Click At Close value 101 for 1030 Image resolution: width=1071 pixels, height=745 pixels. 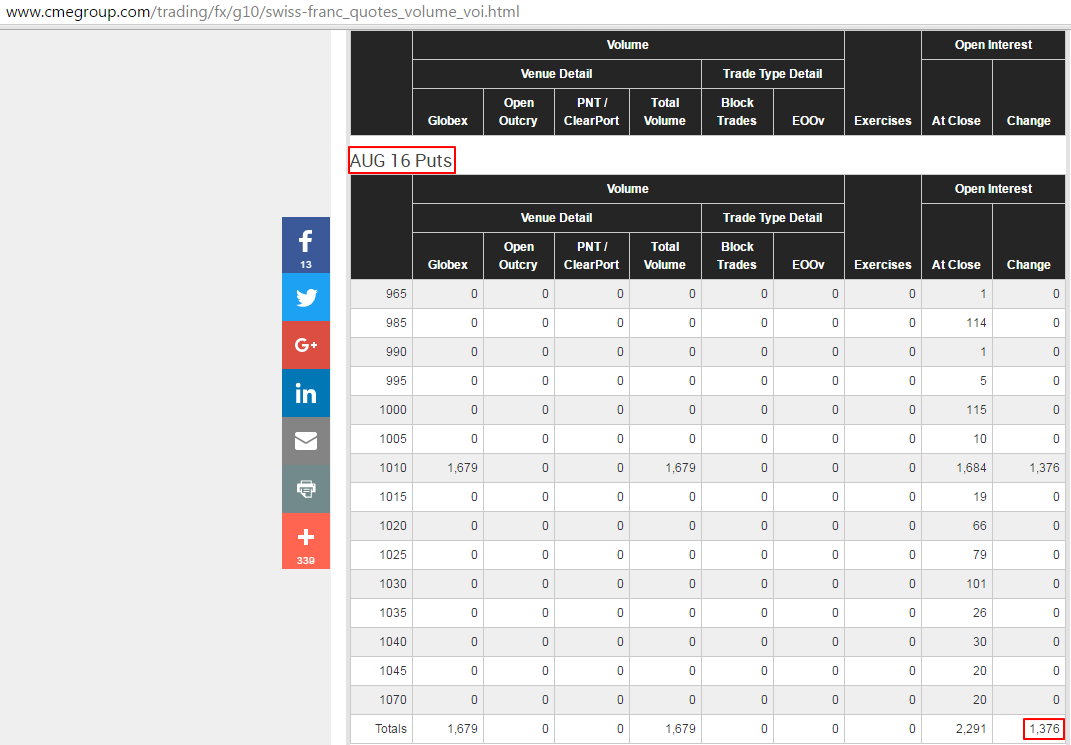(x=976, y=584)
